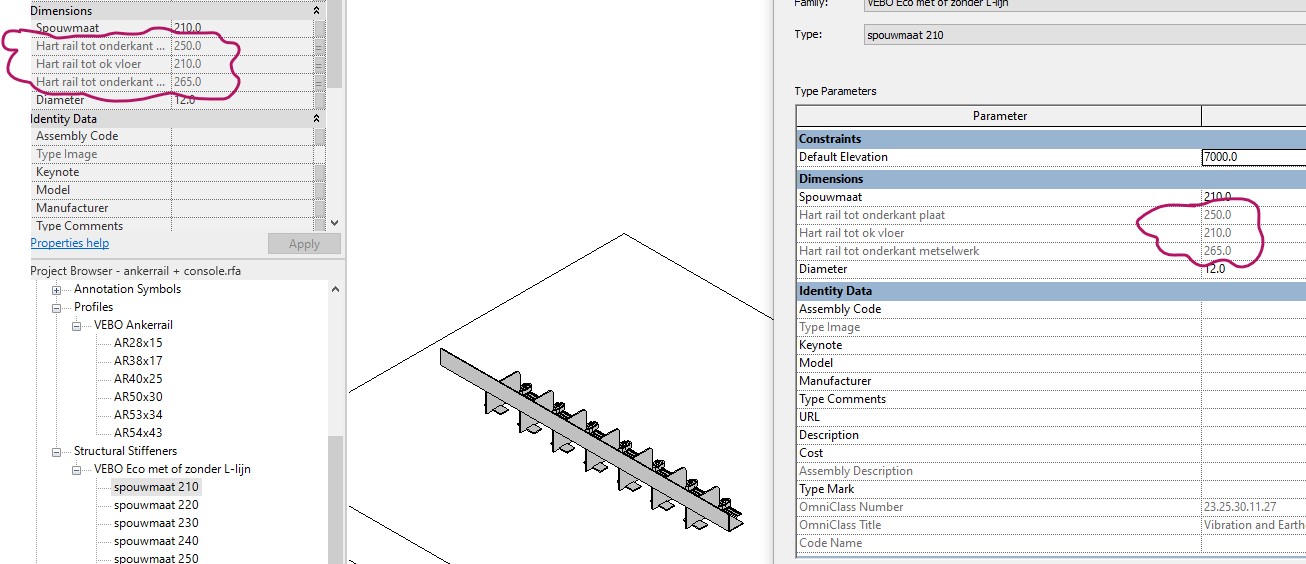Viewport: 1306px width, 564px height.
Task: Click Identity Data group header in Type Parameters
Action: click(1051, 291)
